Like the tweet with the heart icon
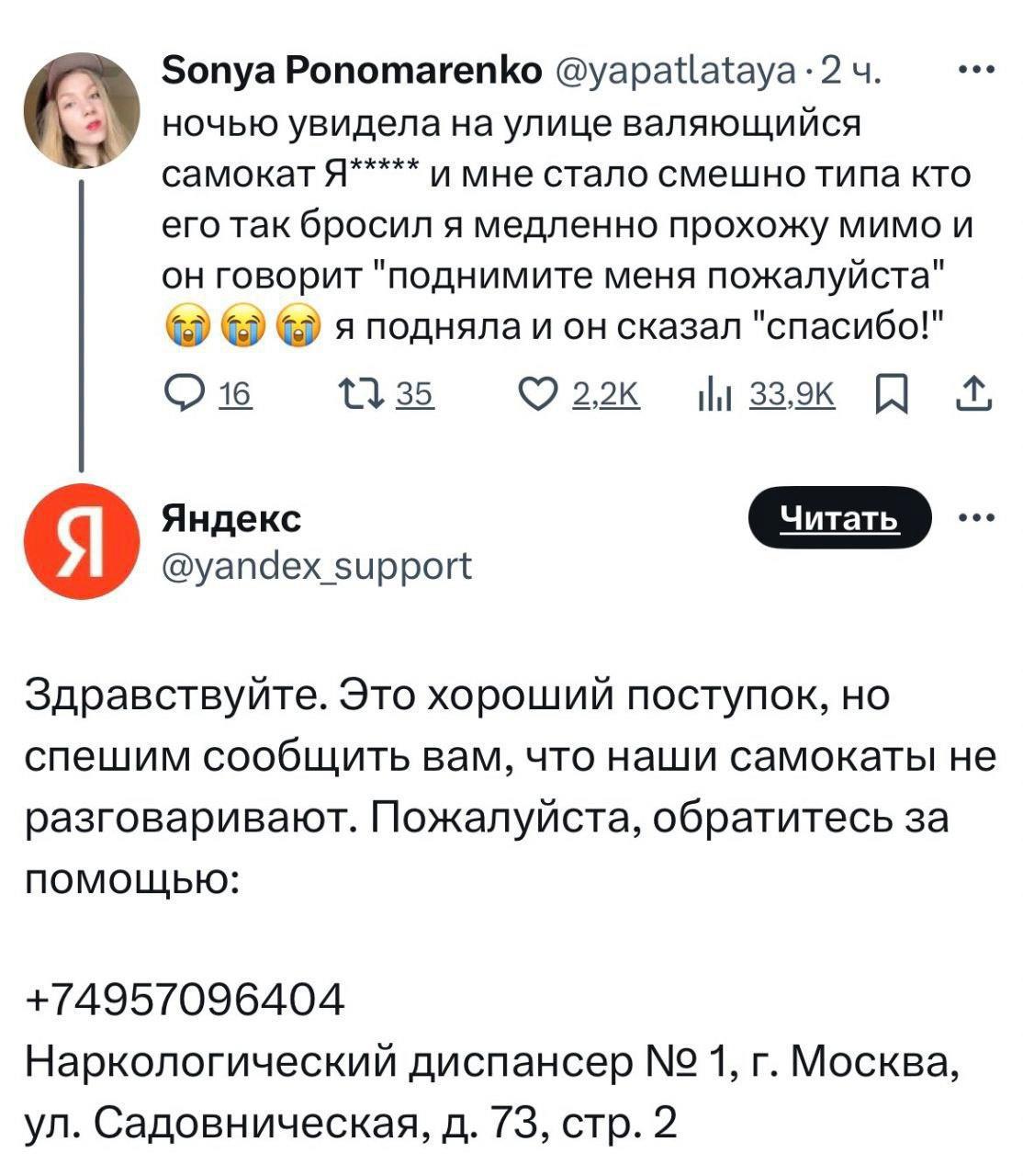 point(538,395)
